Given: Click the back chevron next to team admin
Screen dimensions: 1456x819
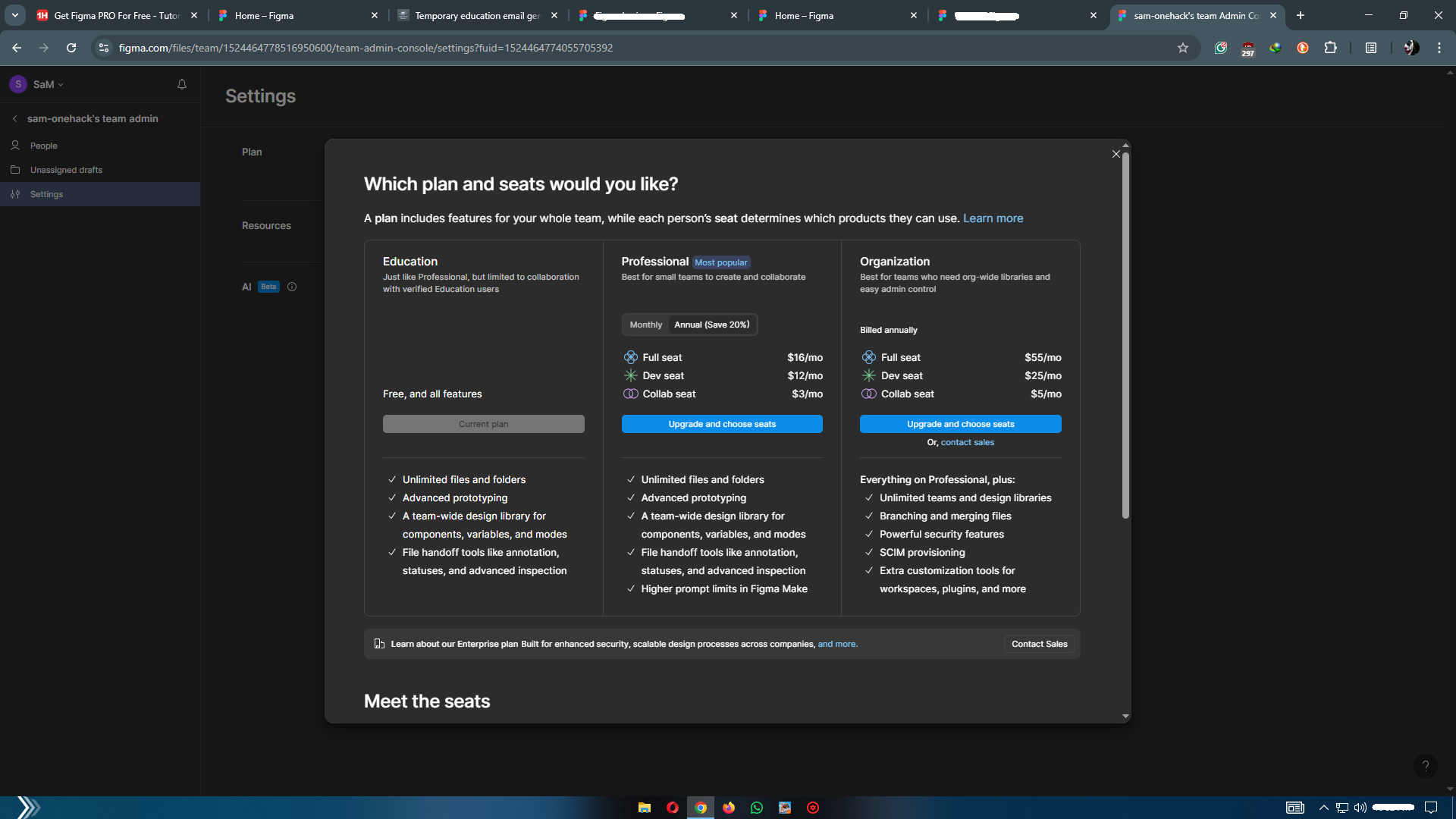Looking at the screenshot, I should click(x=15, y=118).
